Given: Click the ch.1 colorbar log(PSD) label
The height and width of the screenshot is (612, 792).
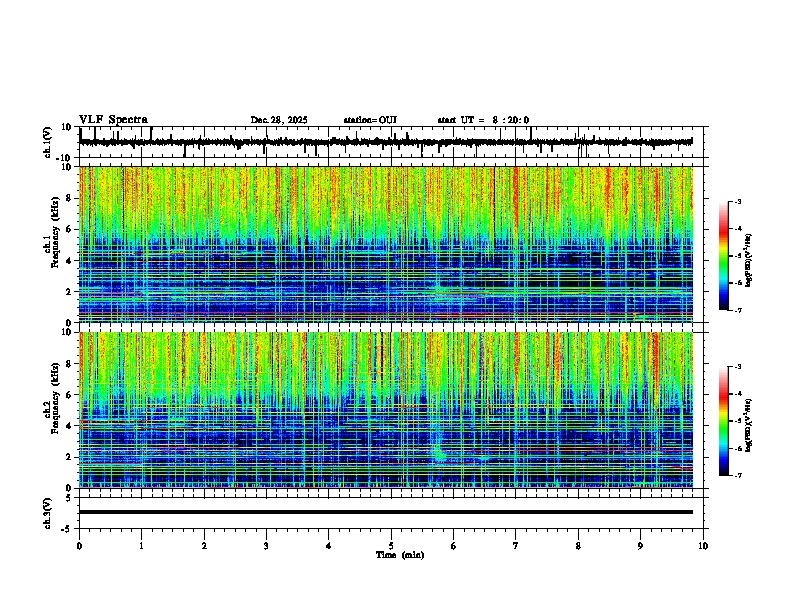Looking at the screenshot, I should (x=749, y=261).
